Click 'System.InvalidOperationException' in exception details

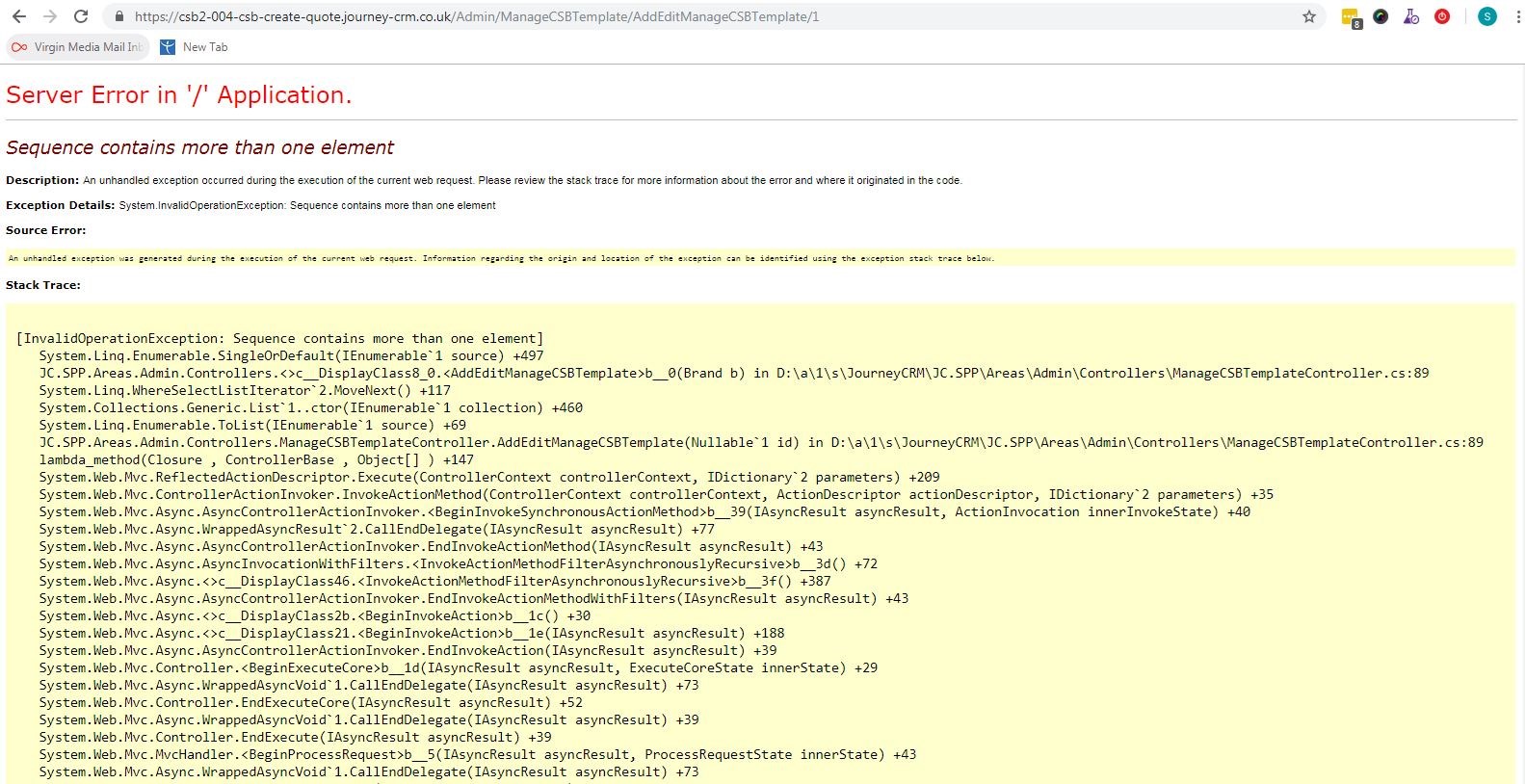tap(201, 205)
